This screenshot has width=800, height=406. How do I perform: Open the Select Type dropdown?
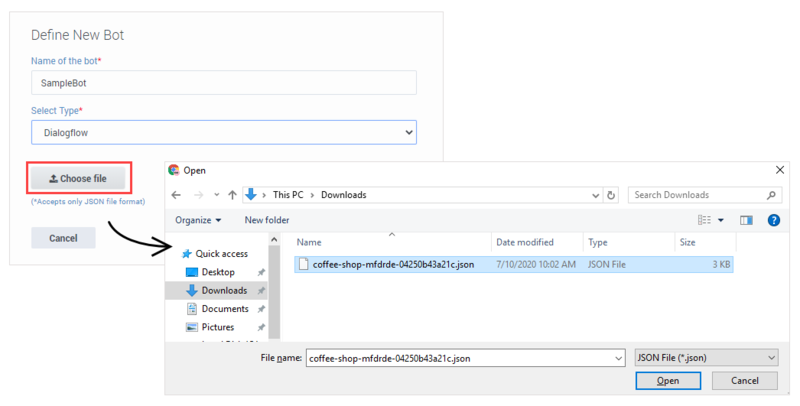coord(223,132)
